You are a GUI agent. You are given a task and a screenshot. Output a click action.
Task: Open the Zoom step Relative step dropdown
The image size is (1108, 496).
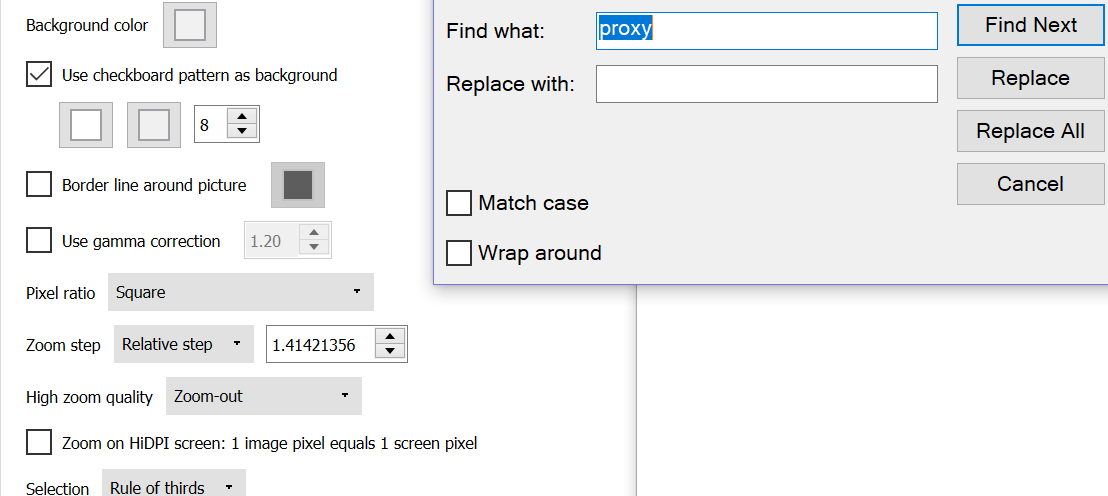[181, 344]
